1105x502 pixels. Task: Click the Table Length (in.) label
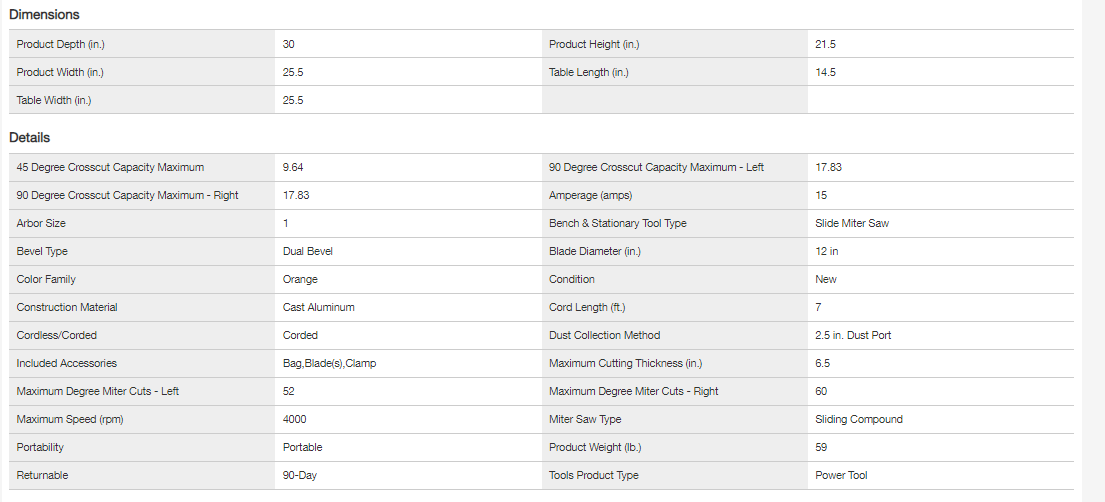point(589,73)
